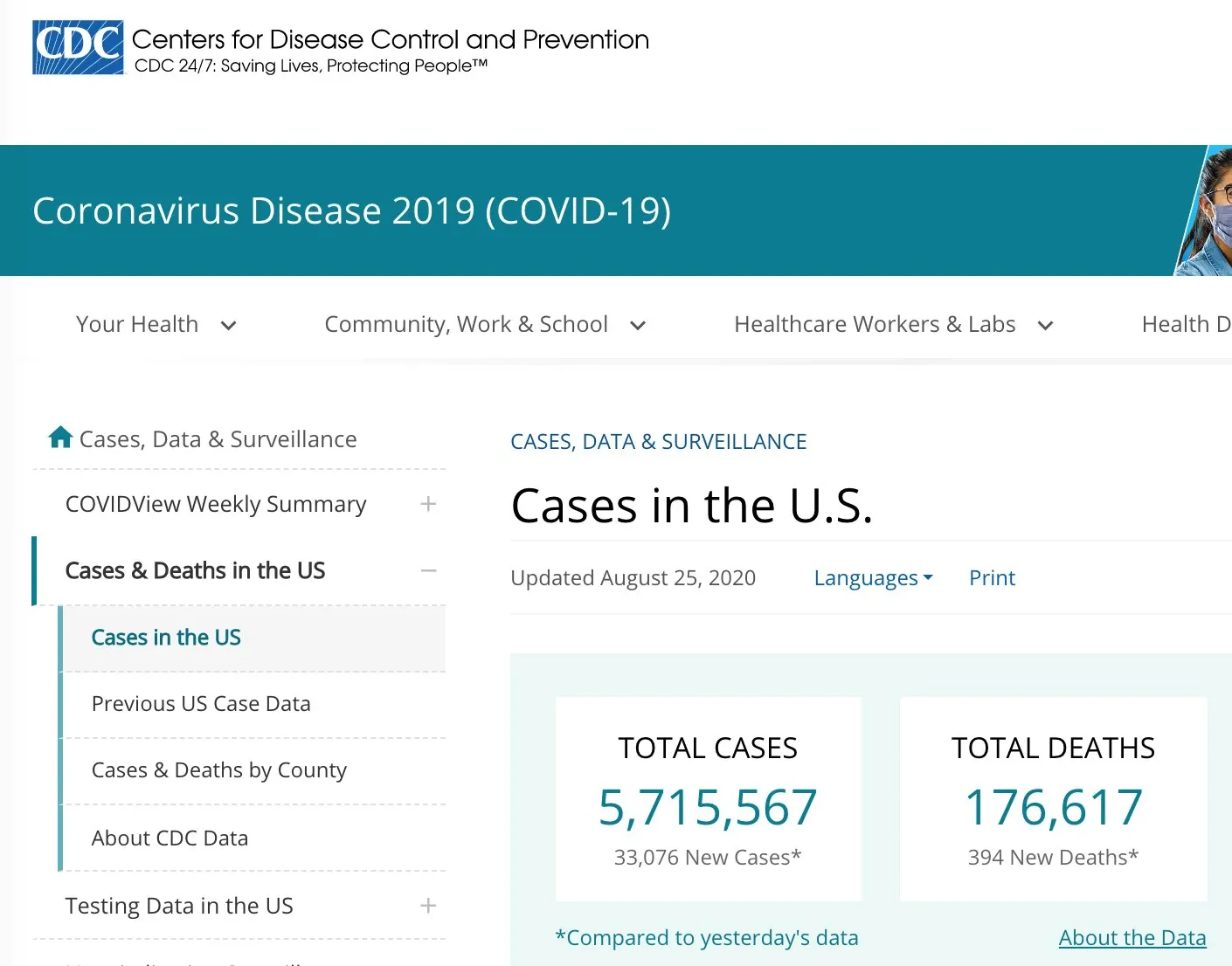Click the Print link
This screenshot has height=966, width=1232.
[x=992, y=578]
